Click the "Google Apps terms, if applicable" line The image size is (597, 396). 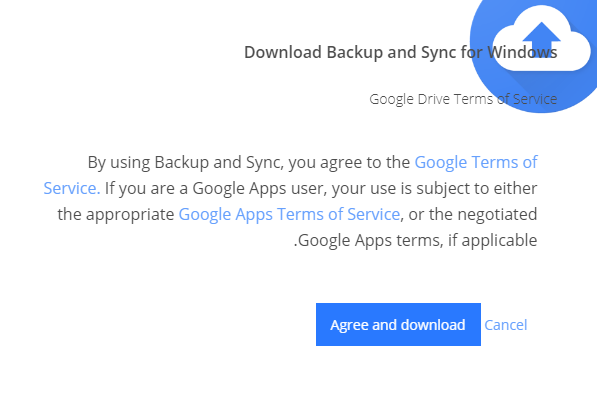[x=415, y=240]
